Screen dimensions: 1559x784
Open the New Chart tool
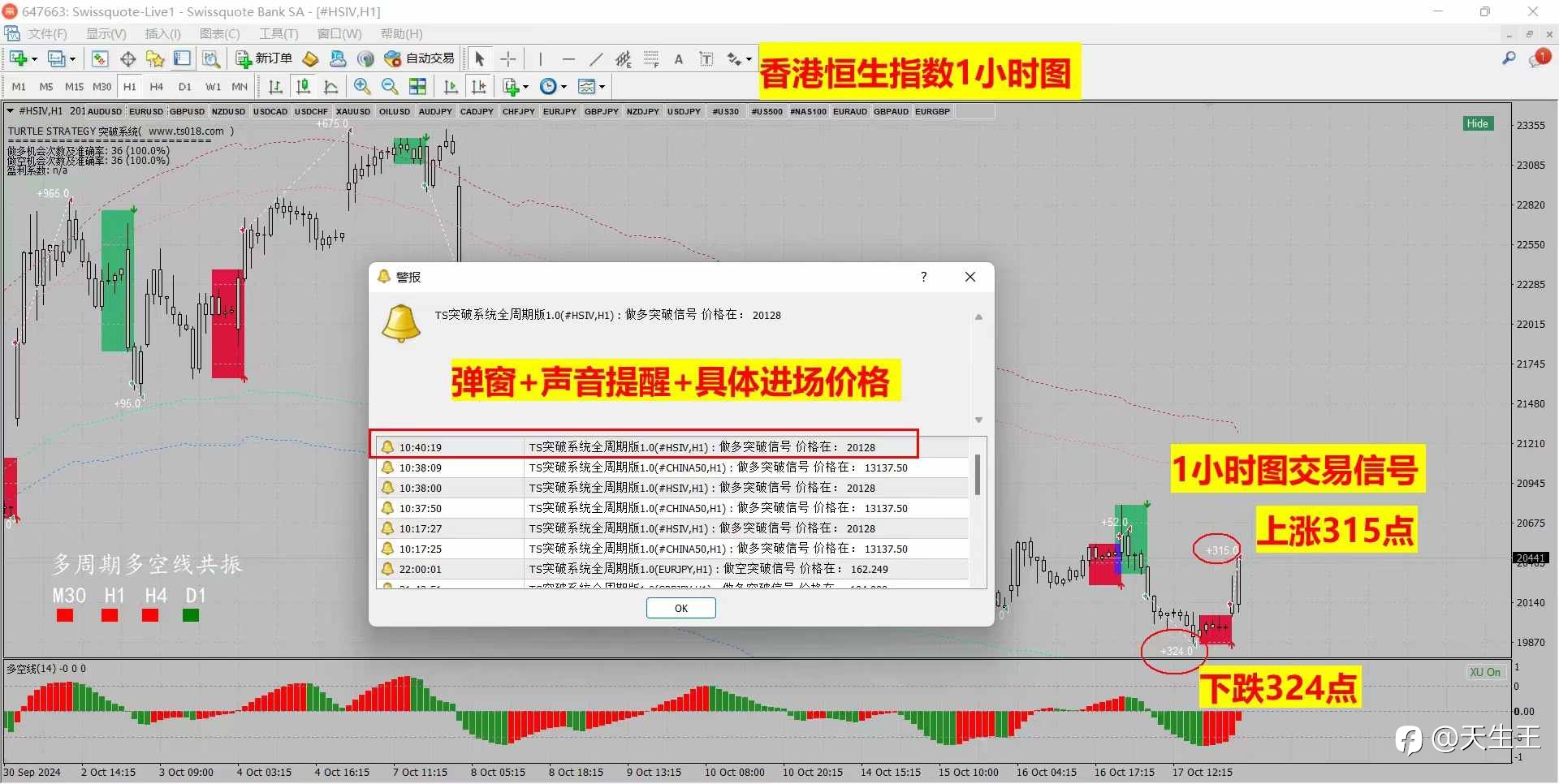point(18,58)
